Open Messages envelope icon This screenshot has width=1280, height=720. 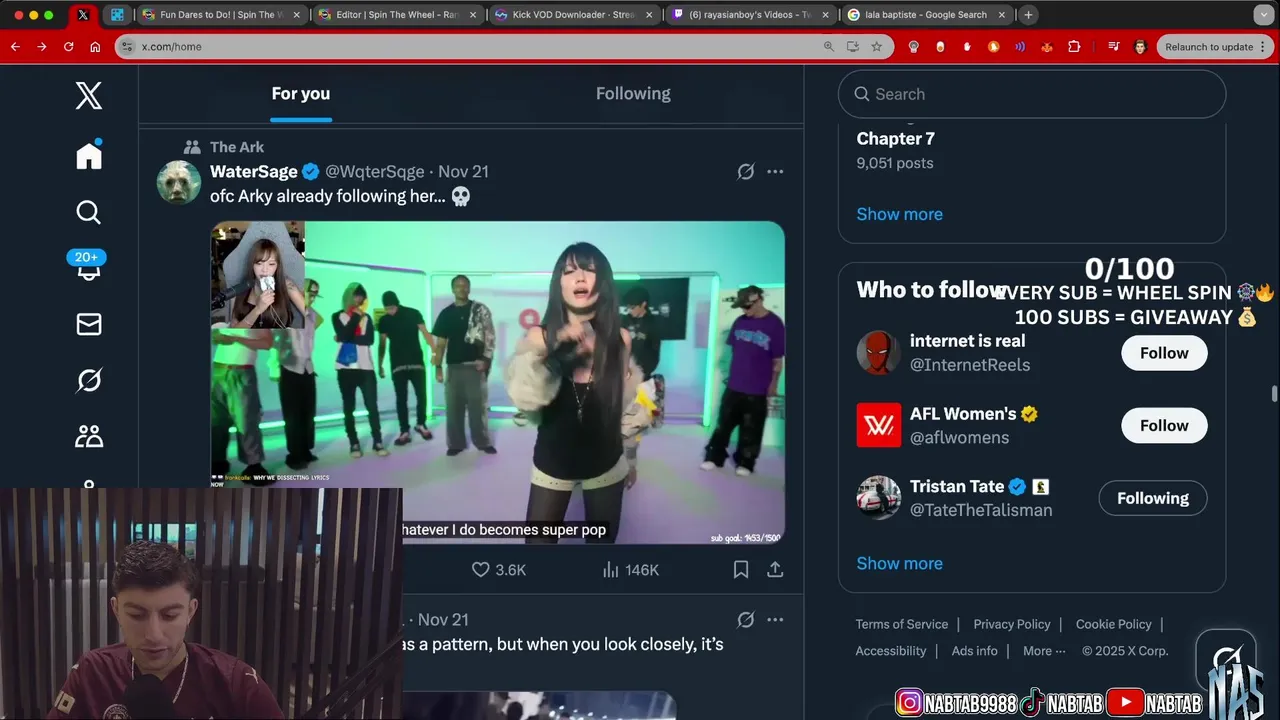click(88, 324)
